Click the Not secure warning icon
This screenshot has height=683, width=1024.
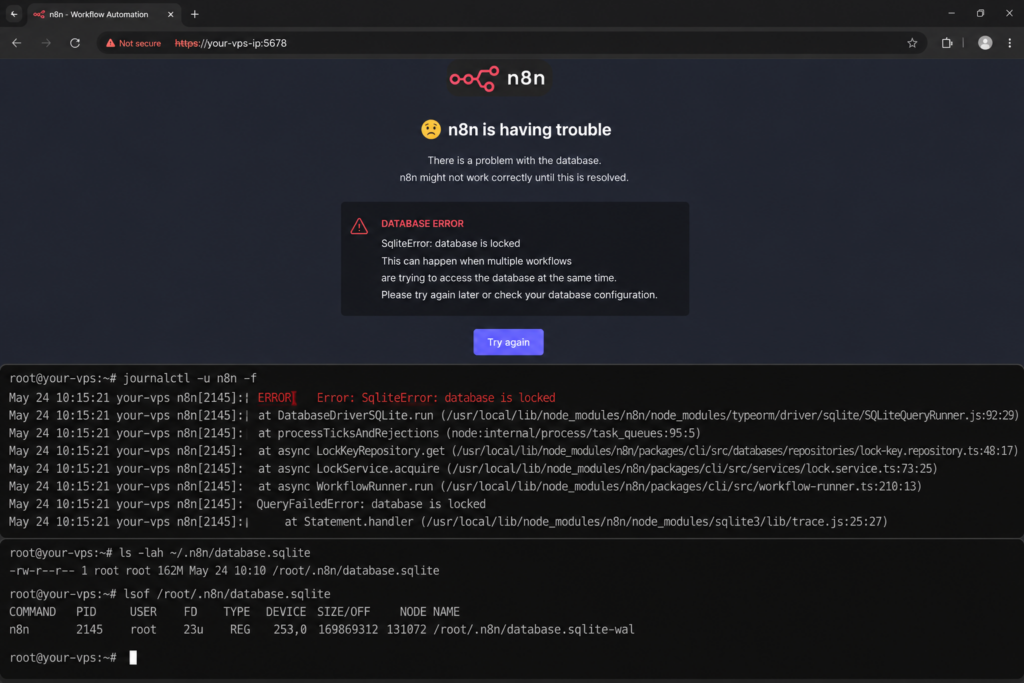(110, 43)
